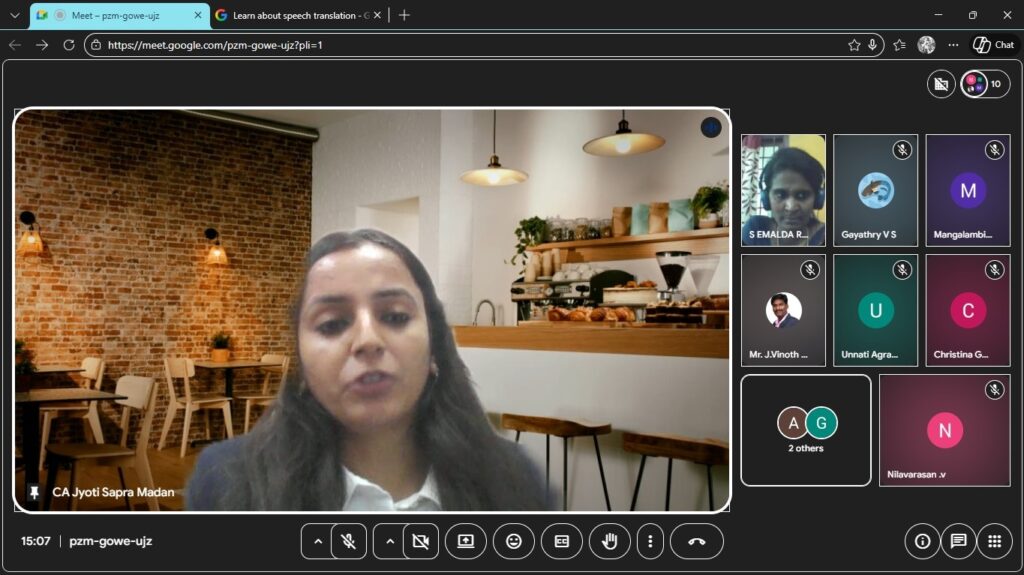Turn on the camera
The image size is (1024, 575).
pos(420,541)
